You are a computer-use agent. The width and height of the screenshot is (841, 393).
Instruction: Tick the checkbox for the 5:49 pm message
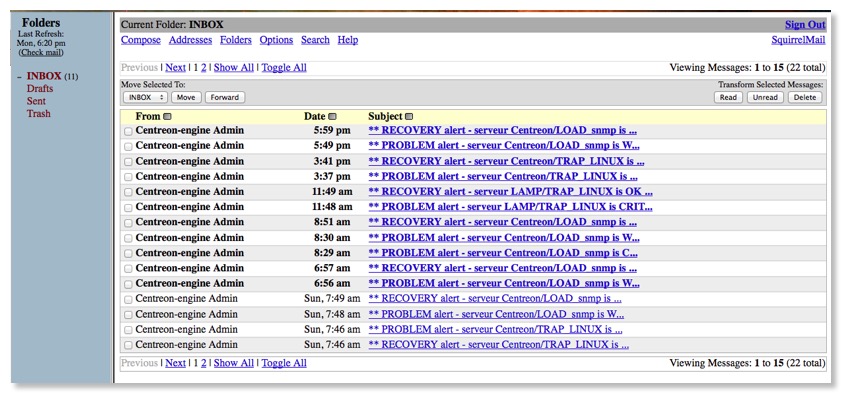point(128,146)
